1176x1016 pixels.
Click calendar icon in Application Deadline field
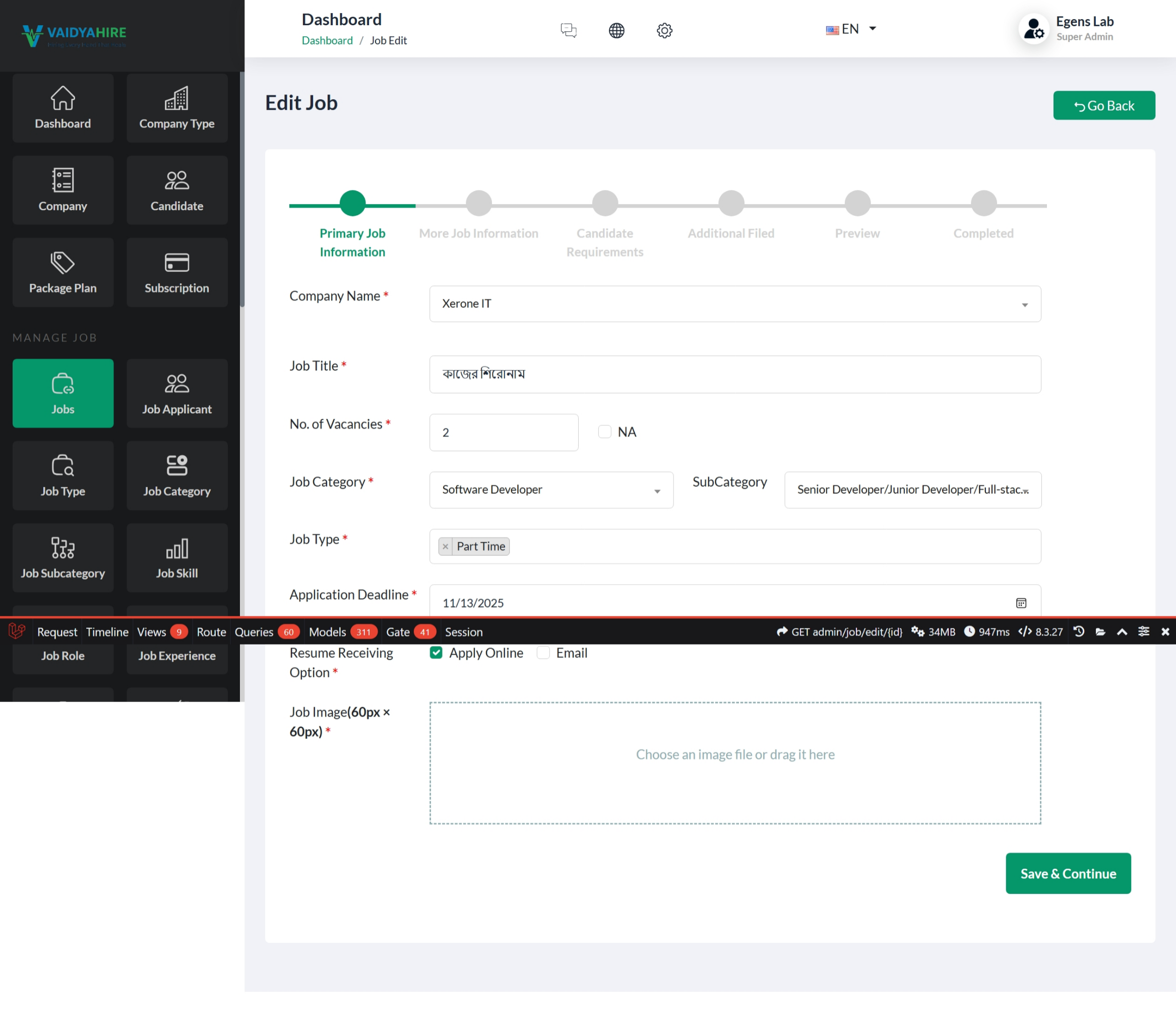coord(1020,603)
